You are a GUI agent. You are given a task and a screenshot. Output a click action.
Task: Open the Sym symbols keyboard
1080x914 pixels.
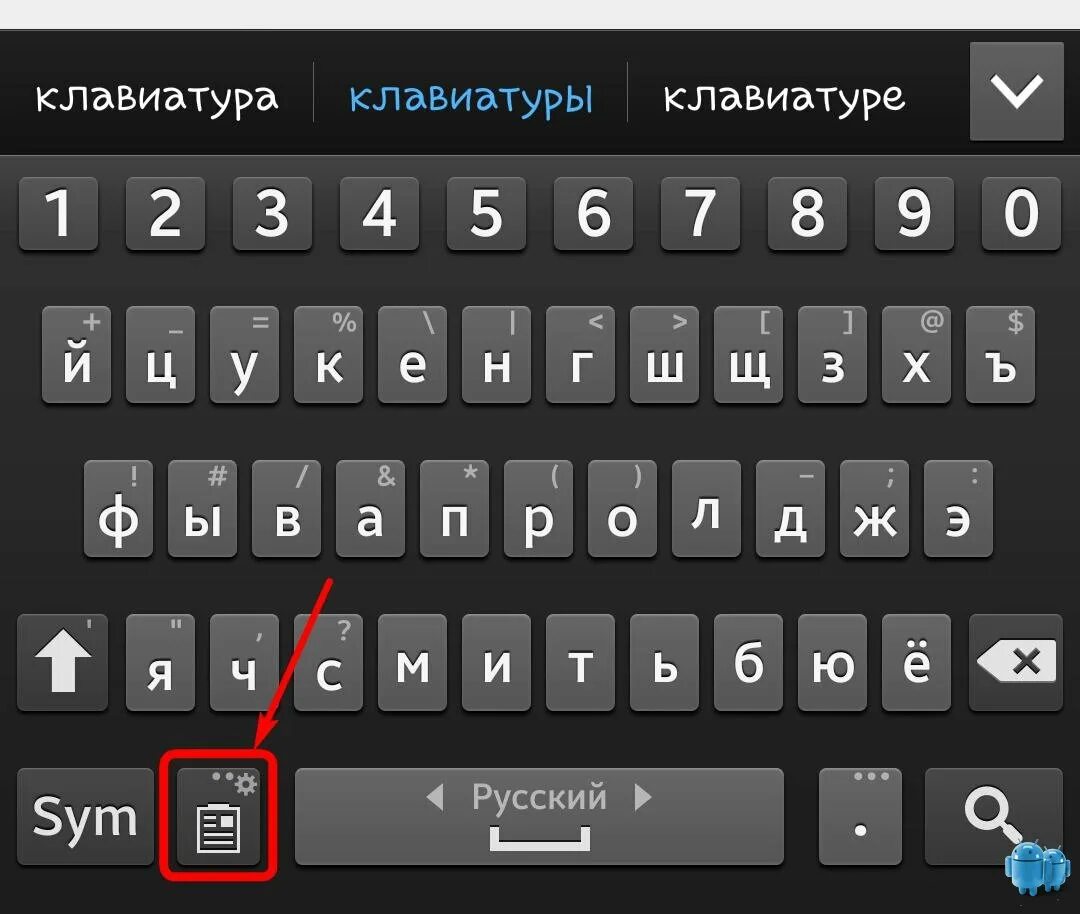[x=85, y=816]
